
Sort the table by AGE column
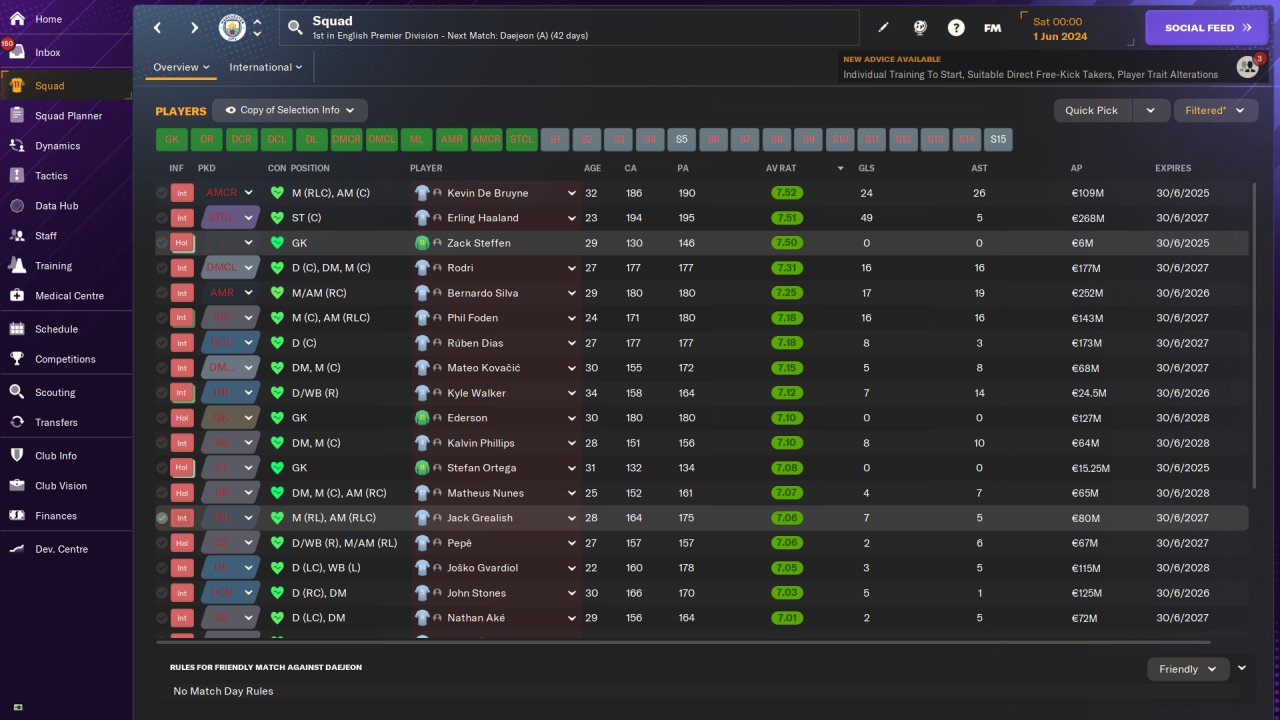592,168
